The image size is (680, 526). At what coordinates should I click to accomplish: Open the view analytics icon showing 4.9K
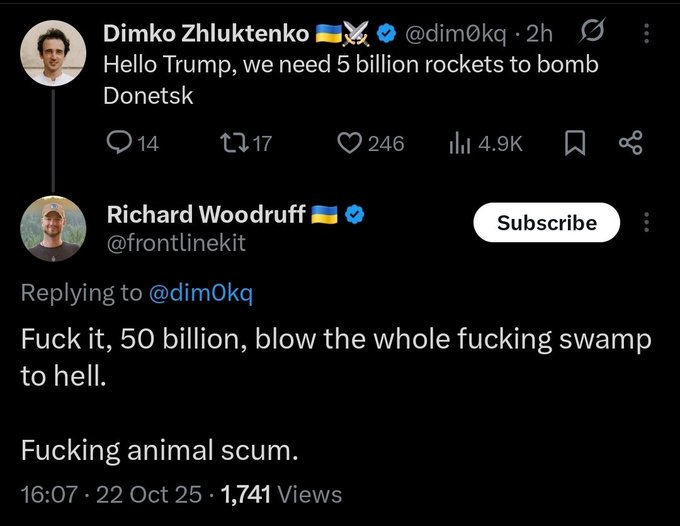(459, 144)
